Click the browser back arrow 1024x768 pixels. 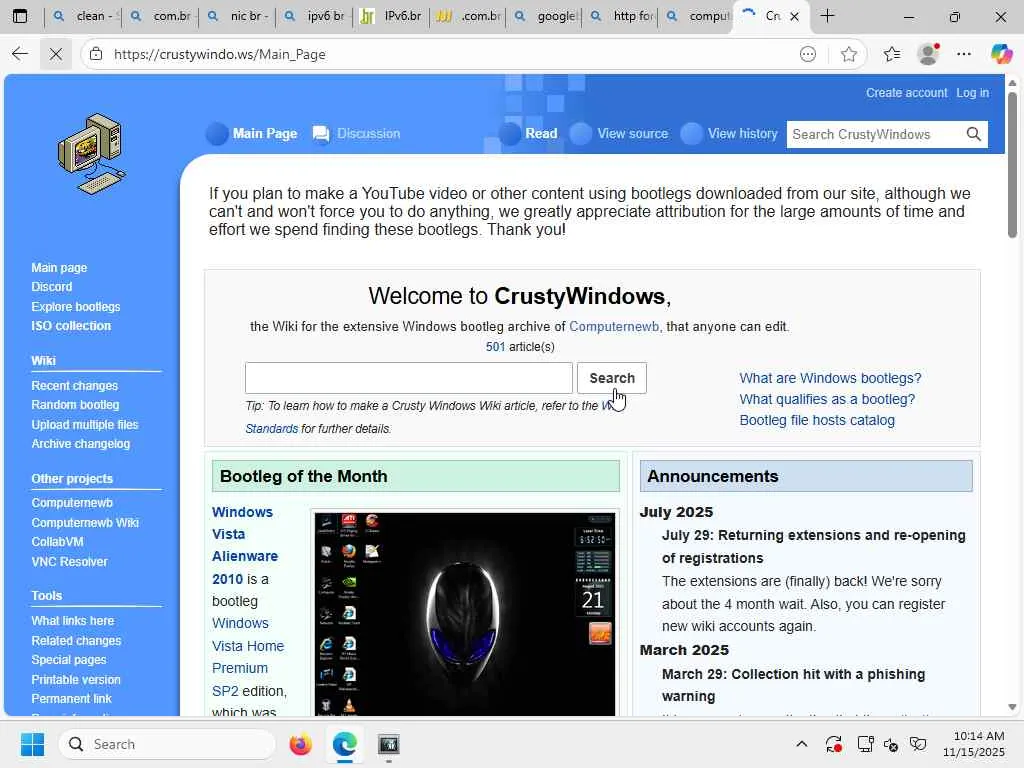(20, 54)
